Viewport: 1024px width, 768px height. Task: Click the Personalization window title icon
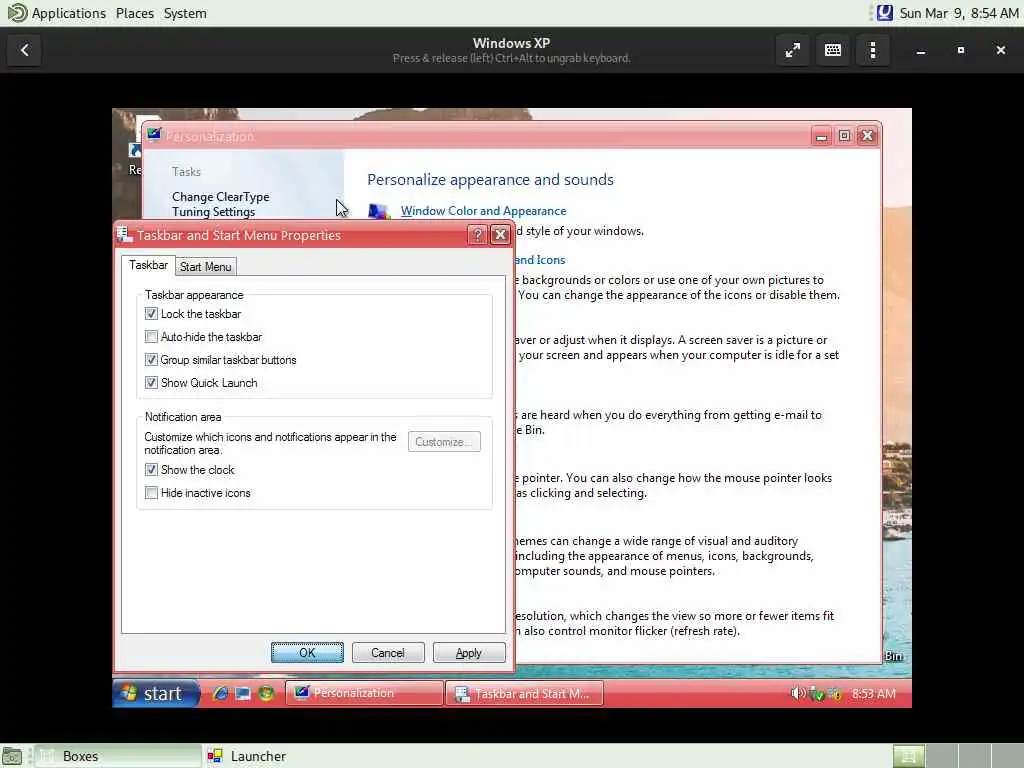[154, 135]
